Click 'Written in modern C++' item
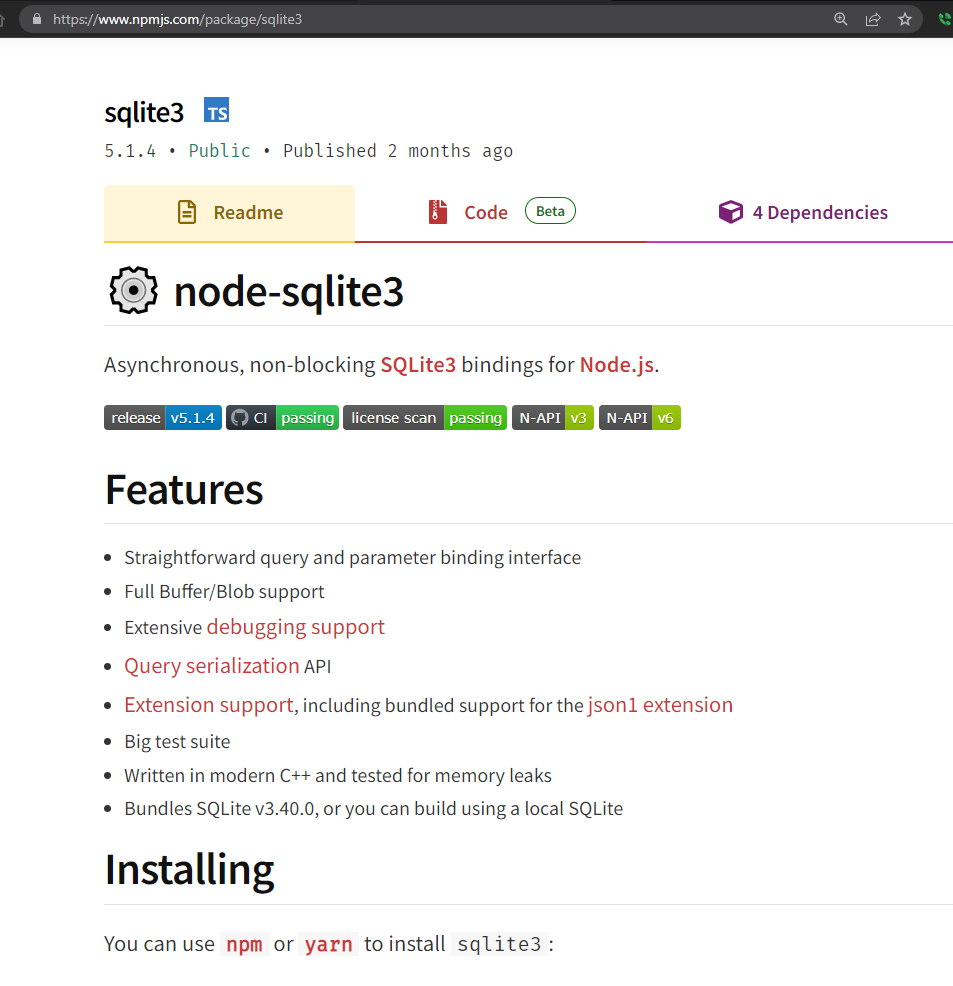Screen dimensions: 953x986 [338, 775]
